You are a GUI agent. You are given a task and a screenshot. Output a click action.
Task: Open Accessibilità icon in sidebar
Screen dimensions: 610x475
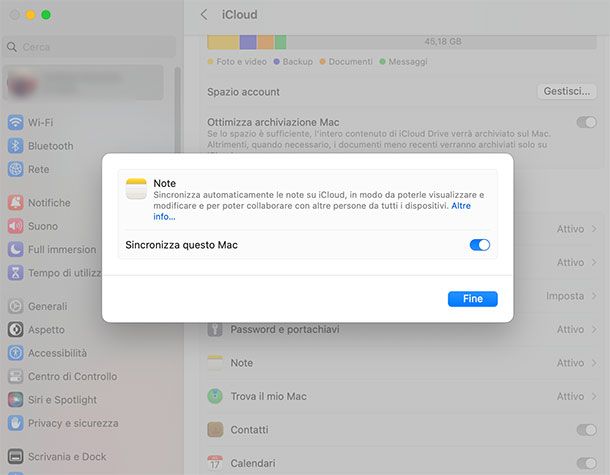coord(16,353)
